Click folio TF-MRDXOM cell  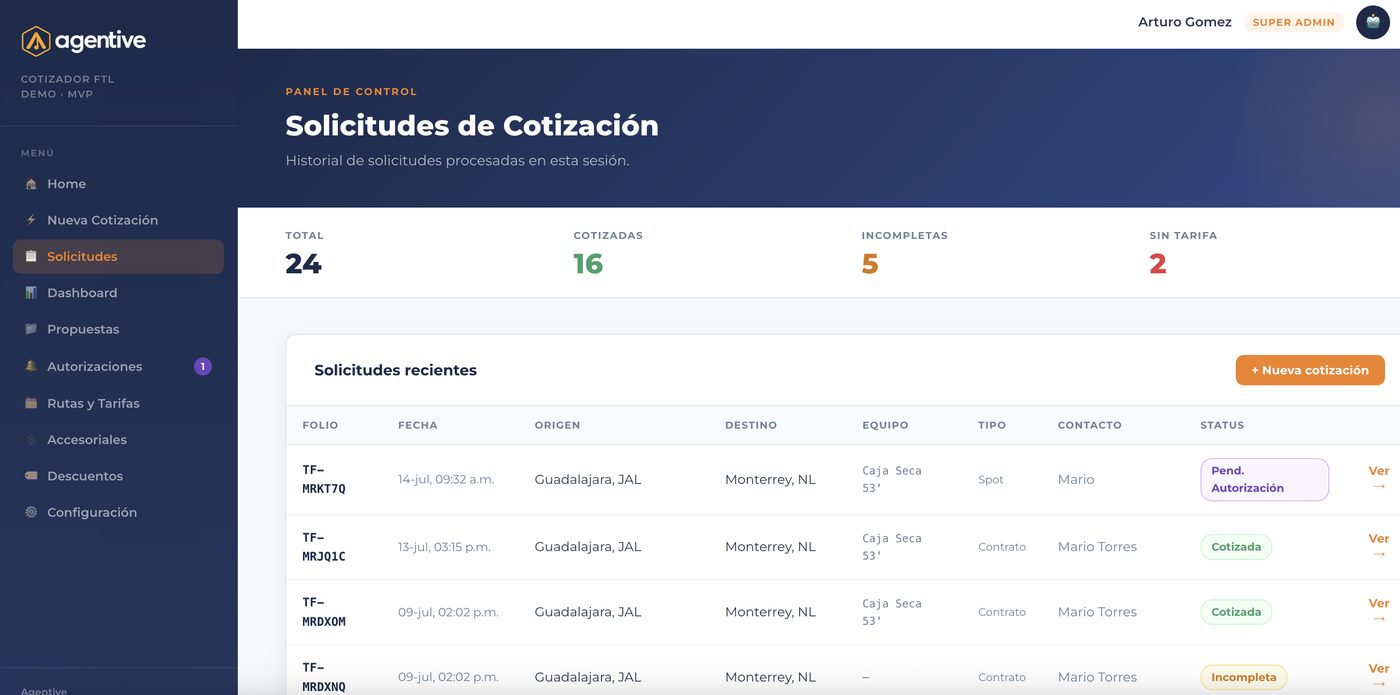[x=324, y=612]
